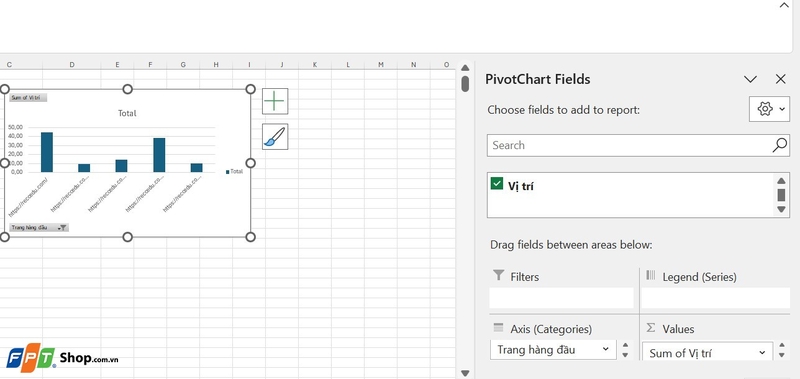Click the 50,00 axis label

click(x=15, y=127)
